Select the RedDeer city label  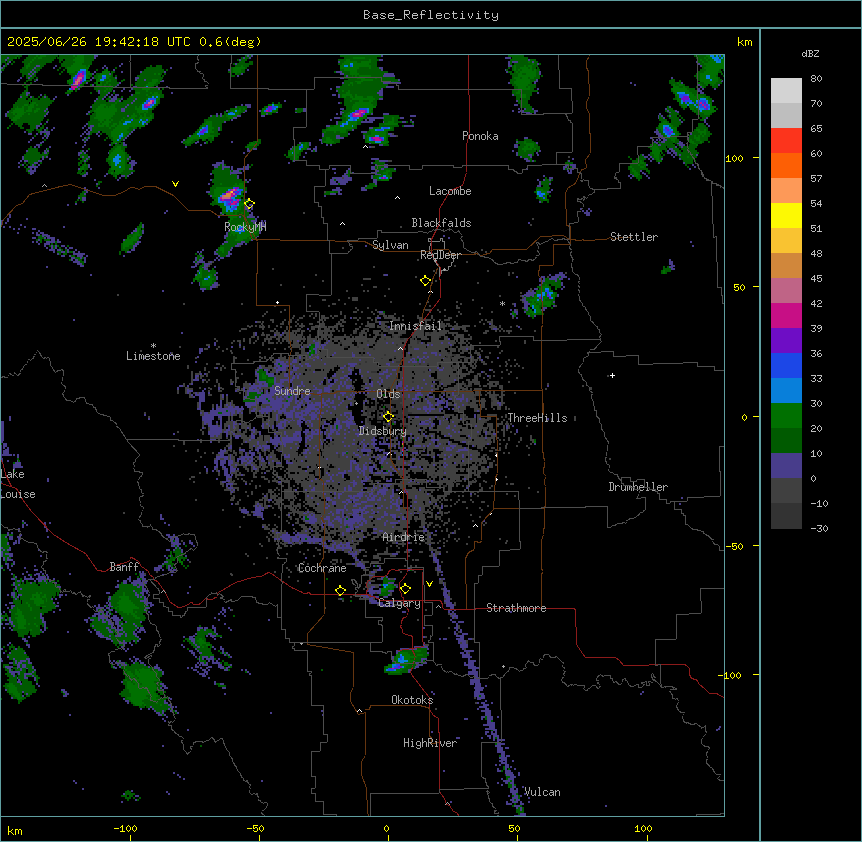coord(440,255)
